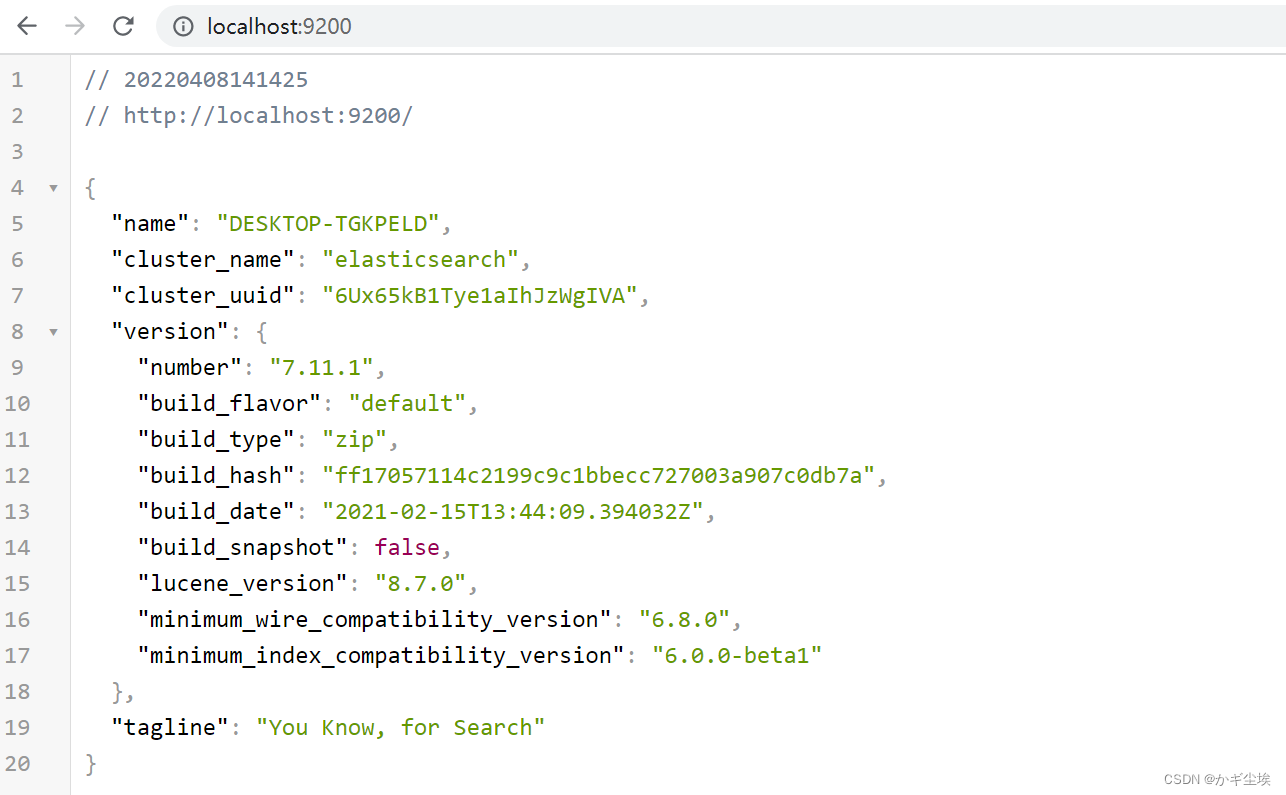Click the false value of build_snapshot
This screenshot has width=1286, height=795.
(x=406, y=548)
